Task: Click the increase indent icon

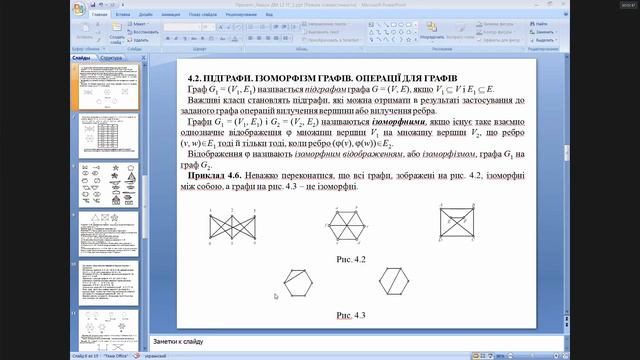Action: coord(284,27)
